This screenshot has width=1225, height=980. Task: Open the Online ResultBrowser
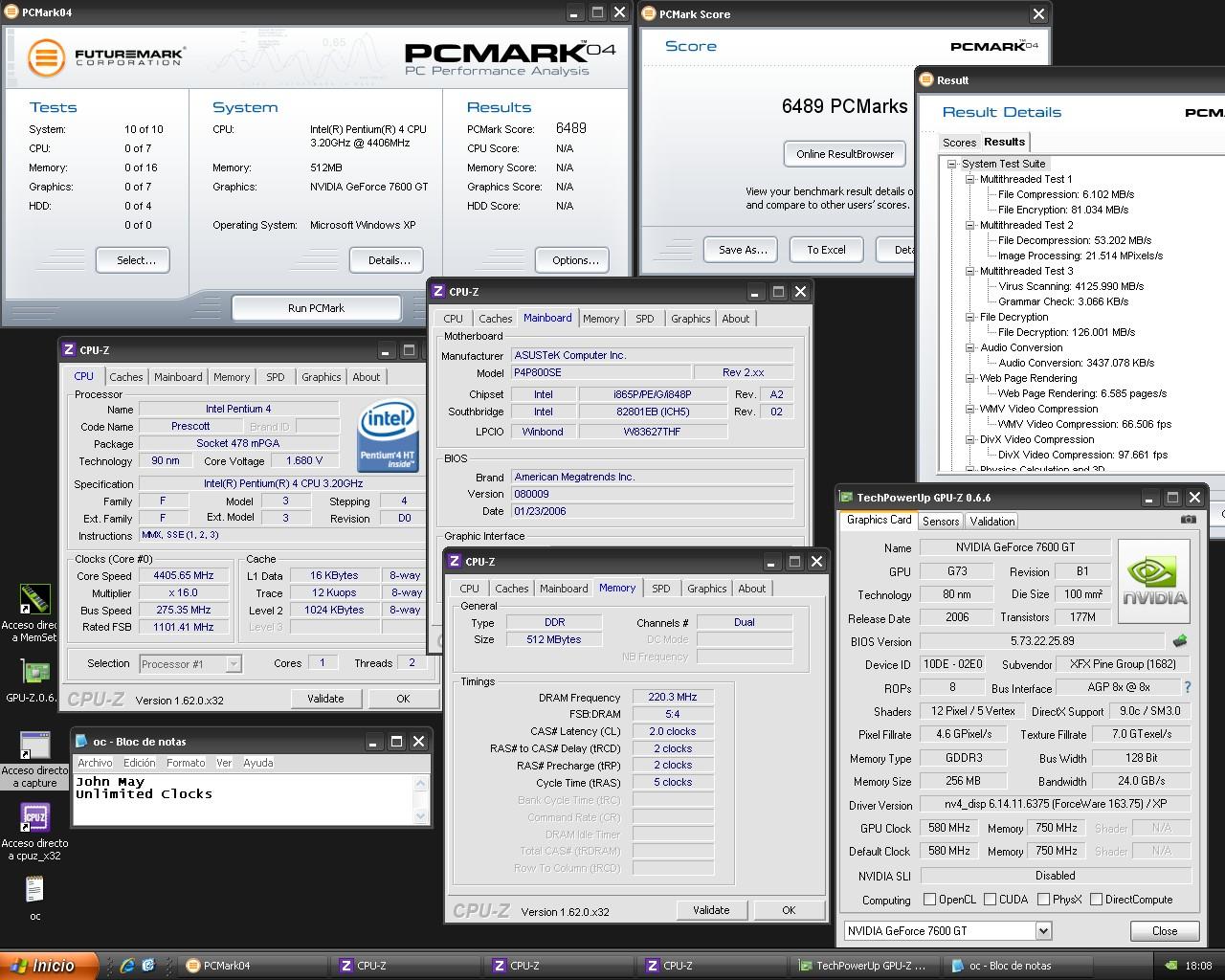pos(845,154)
